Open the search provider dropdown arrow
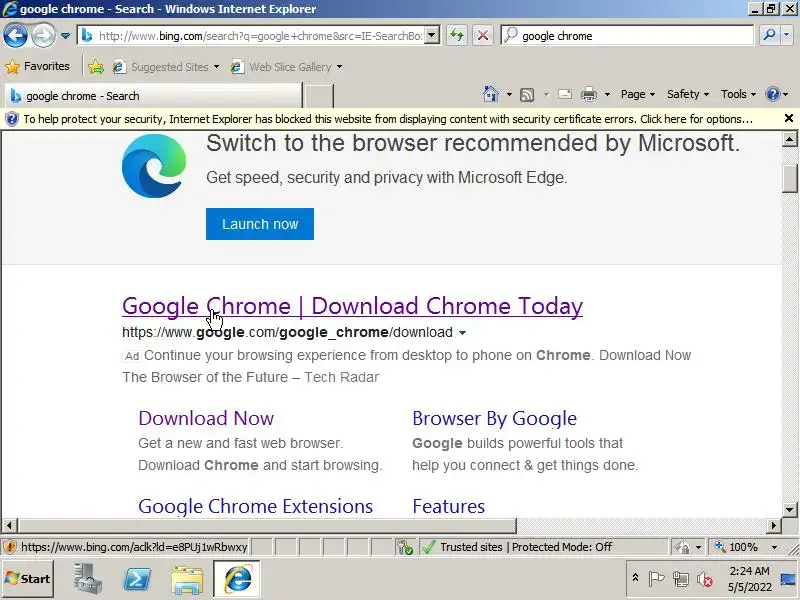This screenshot has height=600, width=800. point(786,35)
